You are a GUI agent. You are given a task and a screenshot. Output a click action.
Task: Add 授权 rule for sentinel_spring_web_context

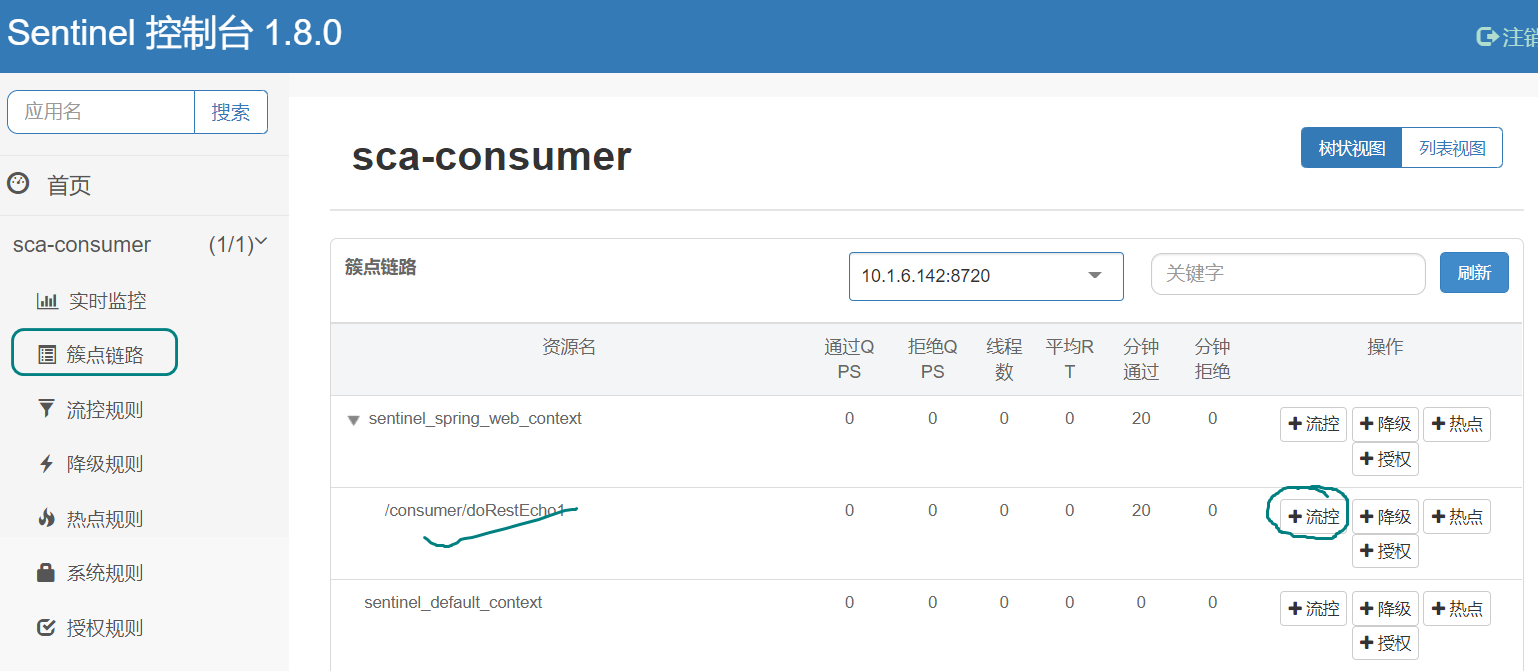[x=1385, y=459]
